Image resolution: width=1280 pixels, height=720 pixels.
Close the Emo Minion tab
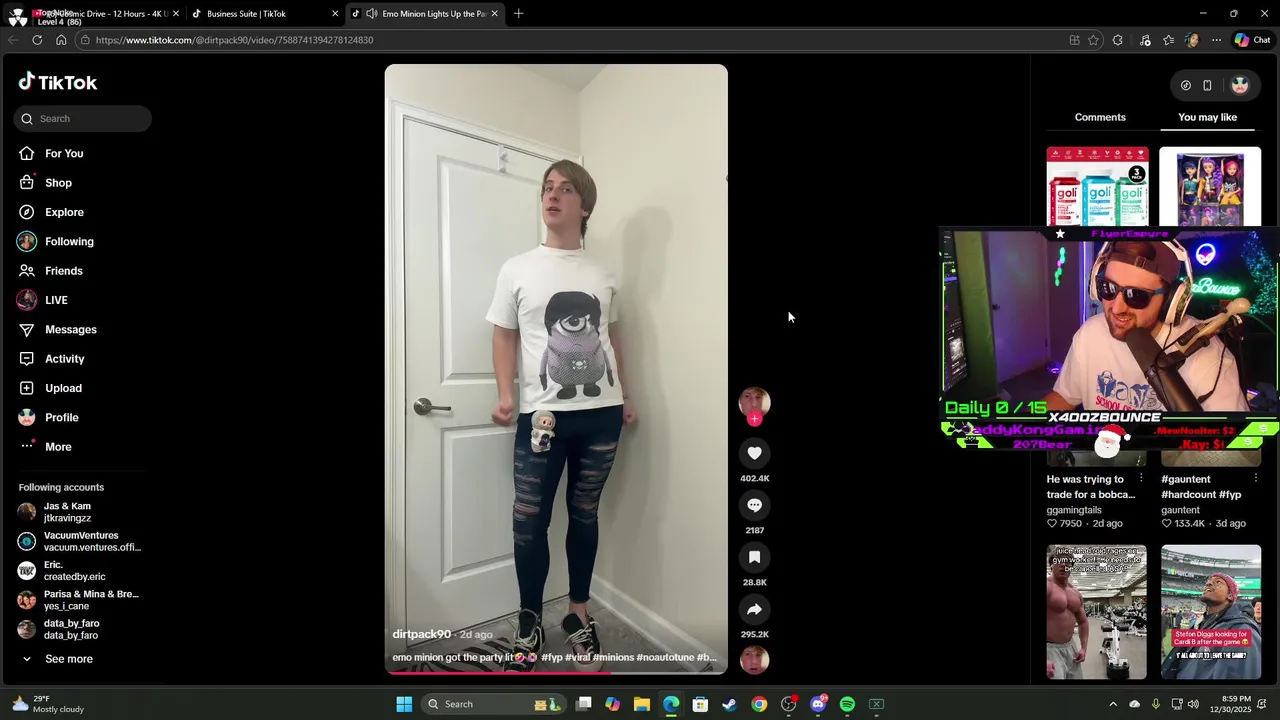(494, 14)
